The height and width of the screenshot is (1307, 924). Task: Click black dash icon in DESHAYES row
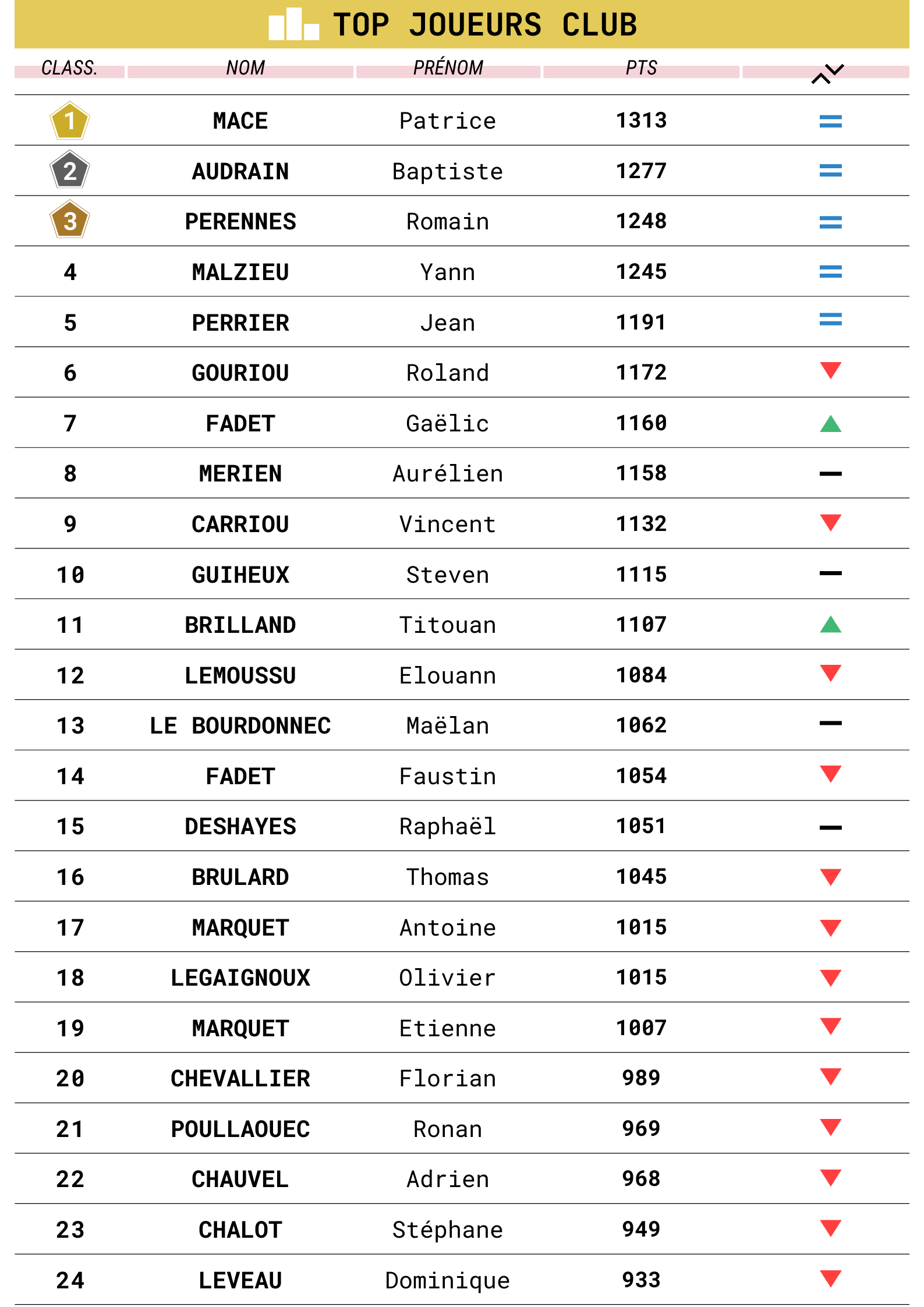(x=830, y=827)
